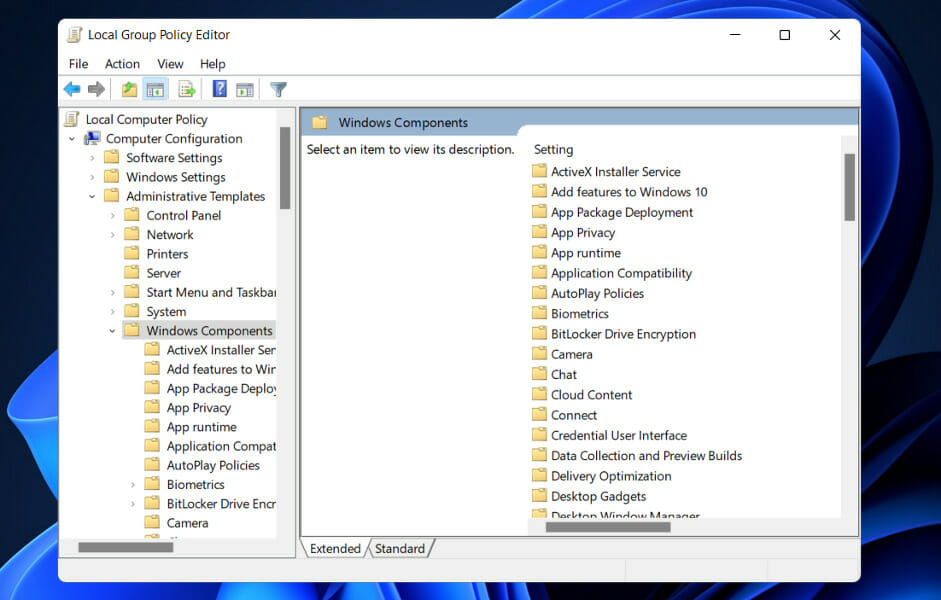The width and height of the screenshot is (941, 600).
Task: Select App runtime in the left tree
Action: pyautogui.click(x=202, y=427)
